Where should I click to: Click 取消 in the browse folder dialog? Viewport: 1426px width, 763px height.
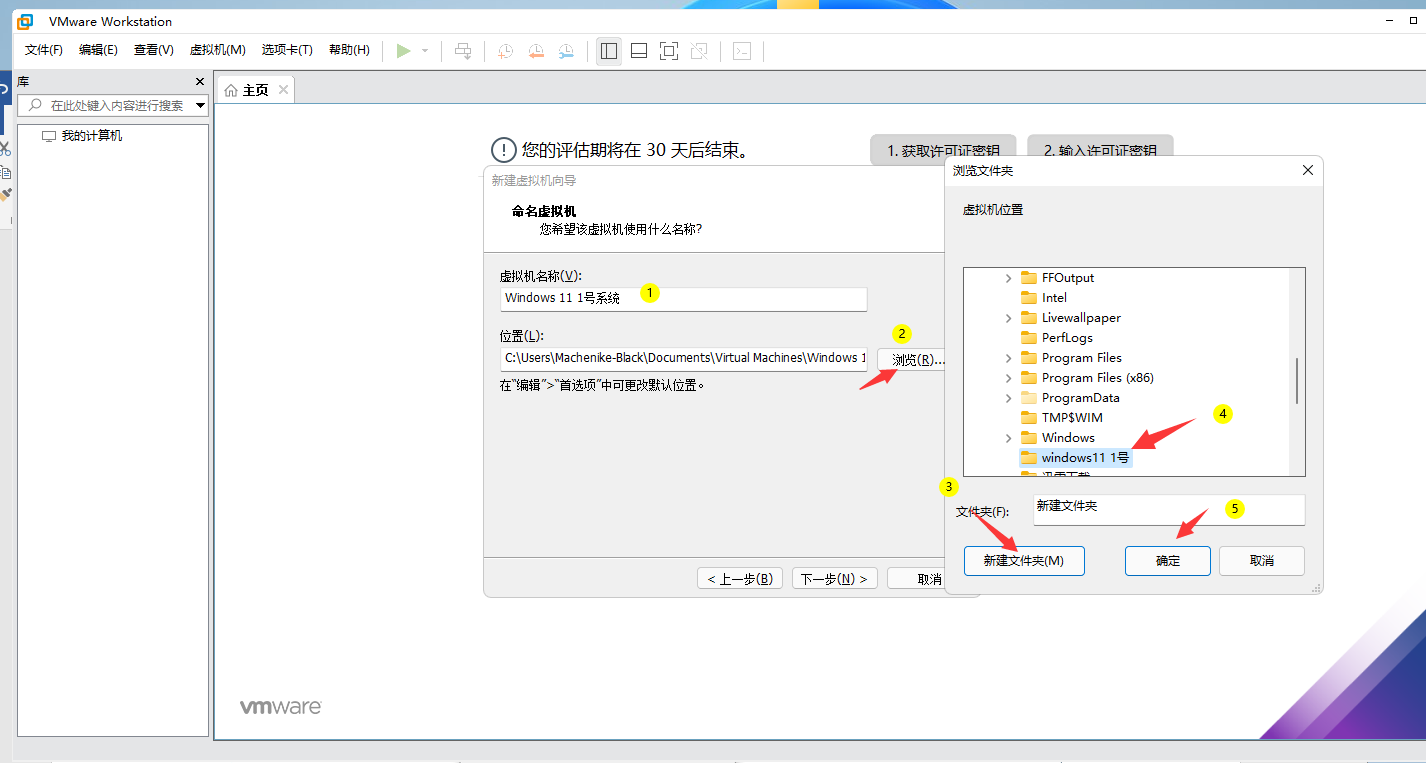(x=1262, y=561)
